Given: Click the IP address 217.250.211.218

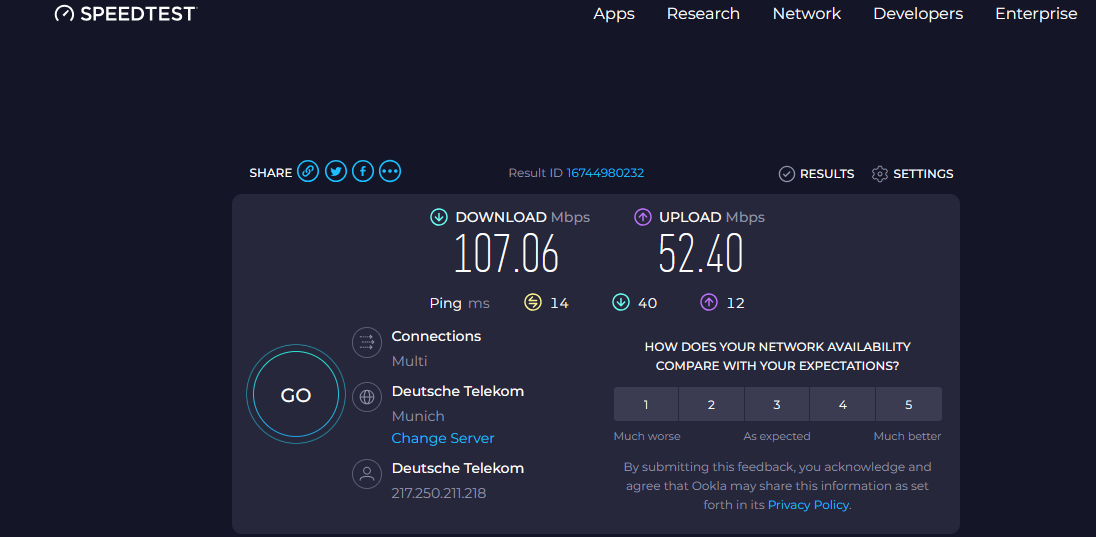Looking at the screenshot, I should (x=439, y=493).
